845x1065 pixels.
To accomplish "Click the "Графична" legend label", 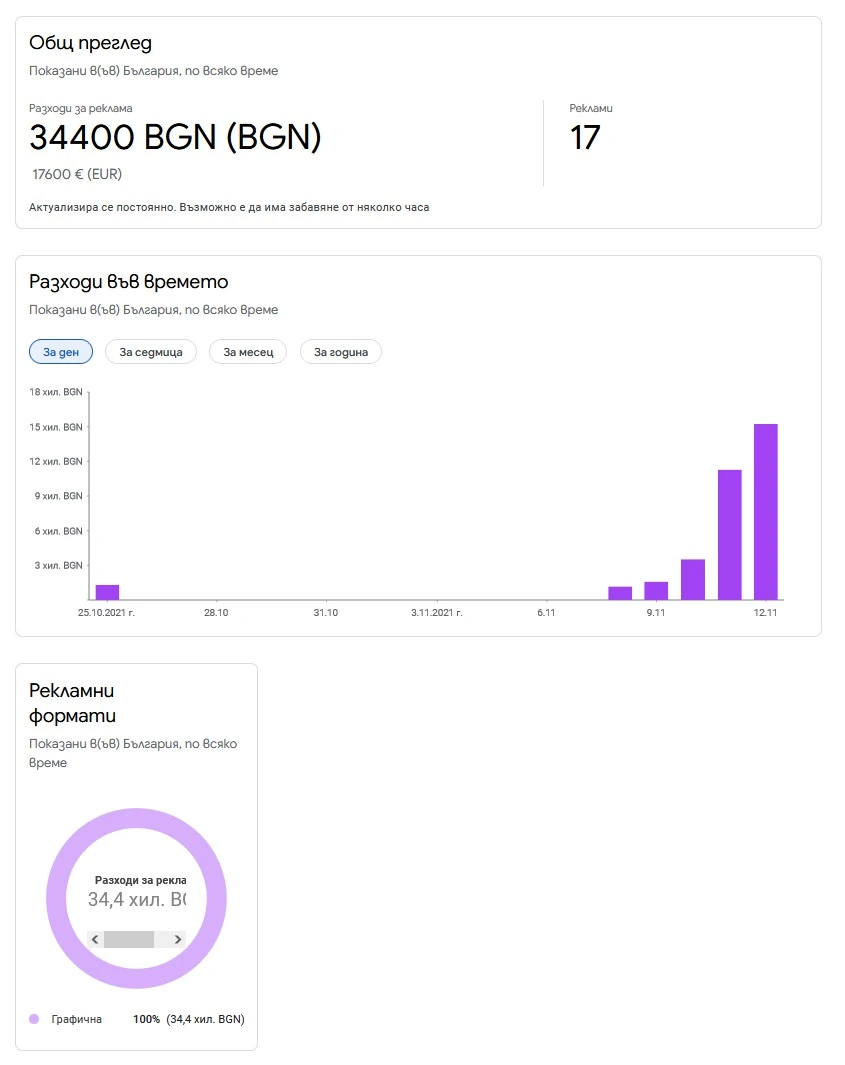I will coord(77,1019).
